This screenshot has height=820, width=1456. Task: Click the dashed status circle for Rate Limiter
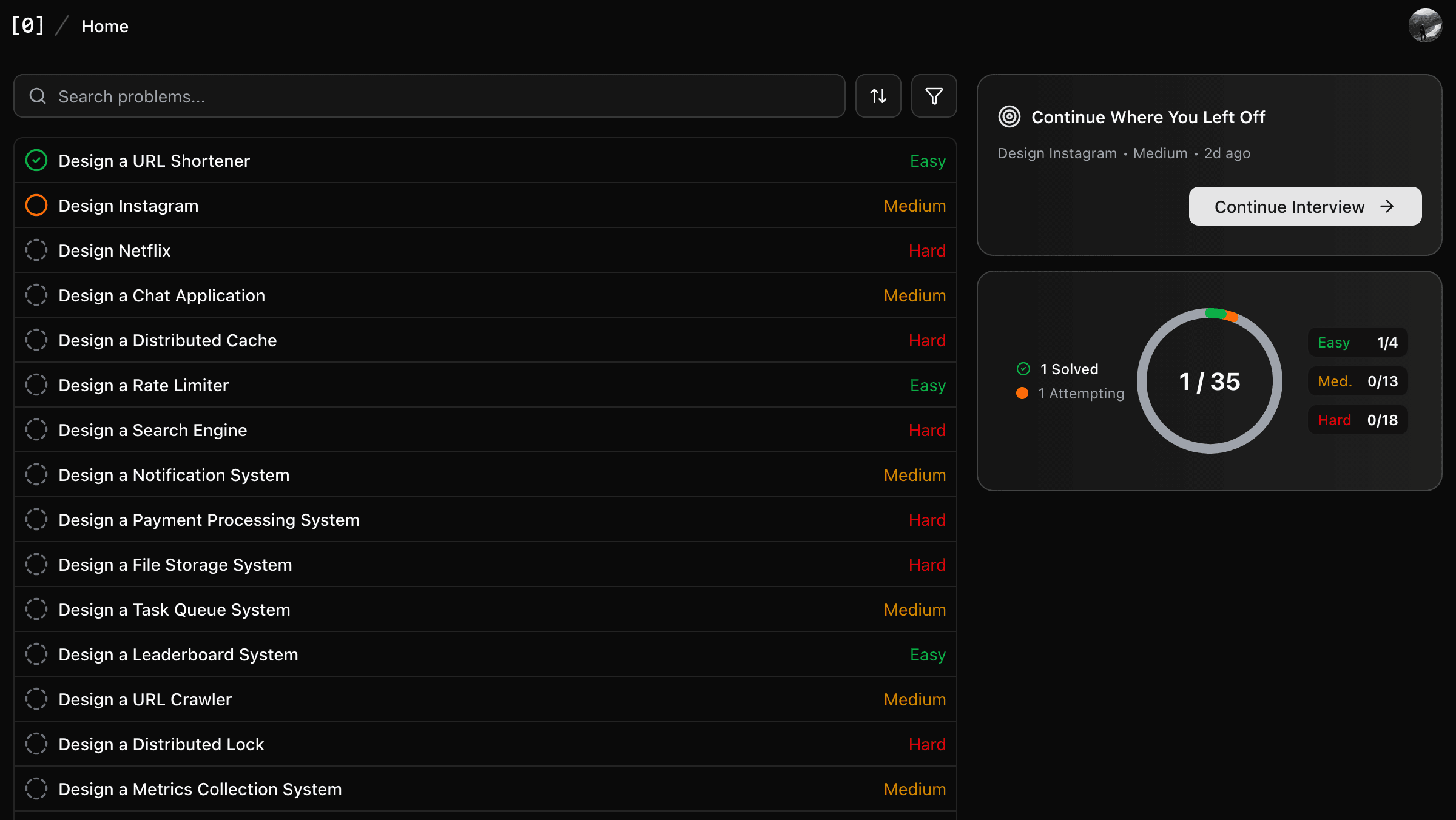tap(36, 385)
